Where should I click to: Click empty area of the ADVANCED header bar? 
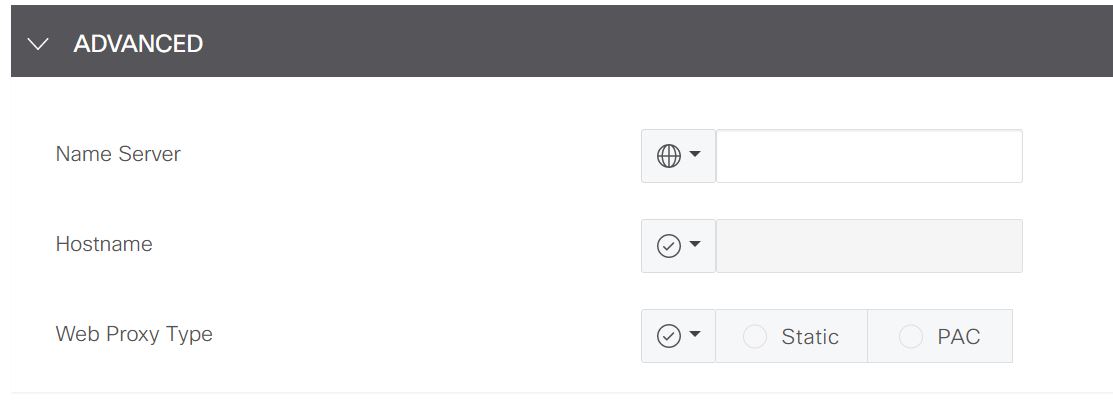[650, 44]
